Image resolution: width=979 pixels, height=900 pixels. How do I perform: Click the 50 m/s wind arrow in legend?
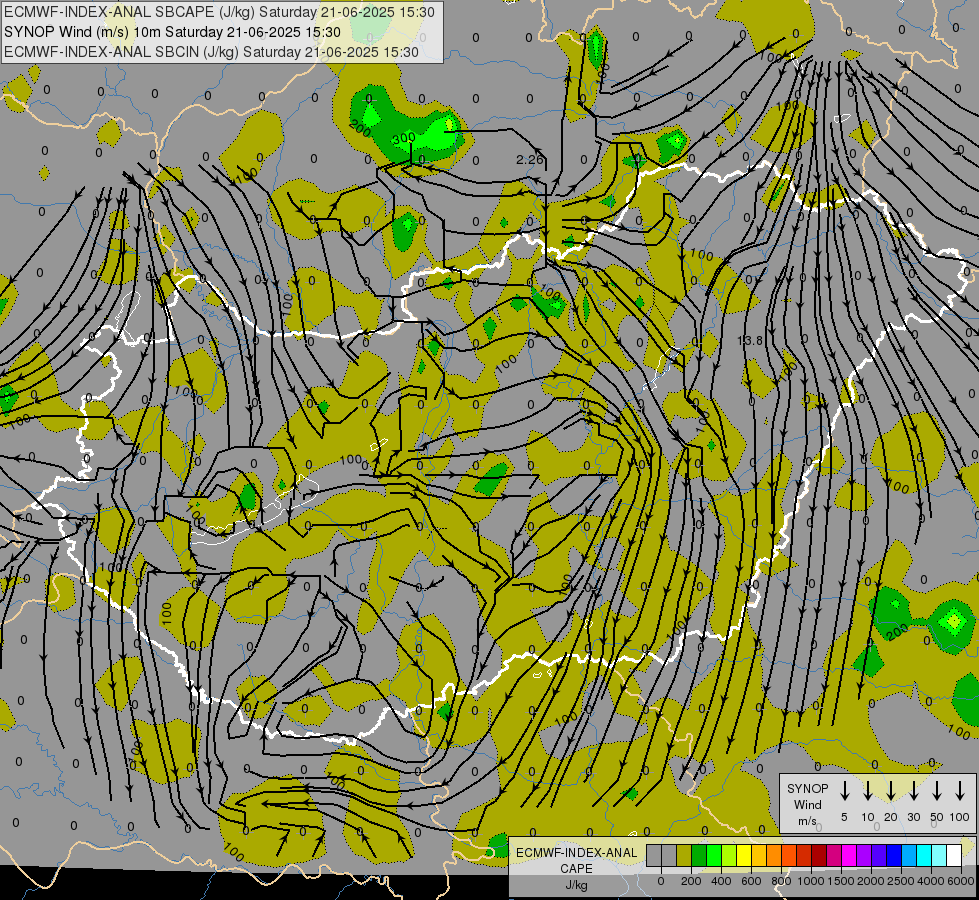tap(937, 790)
